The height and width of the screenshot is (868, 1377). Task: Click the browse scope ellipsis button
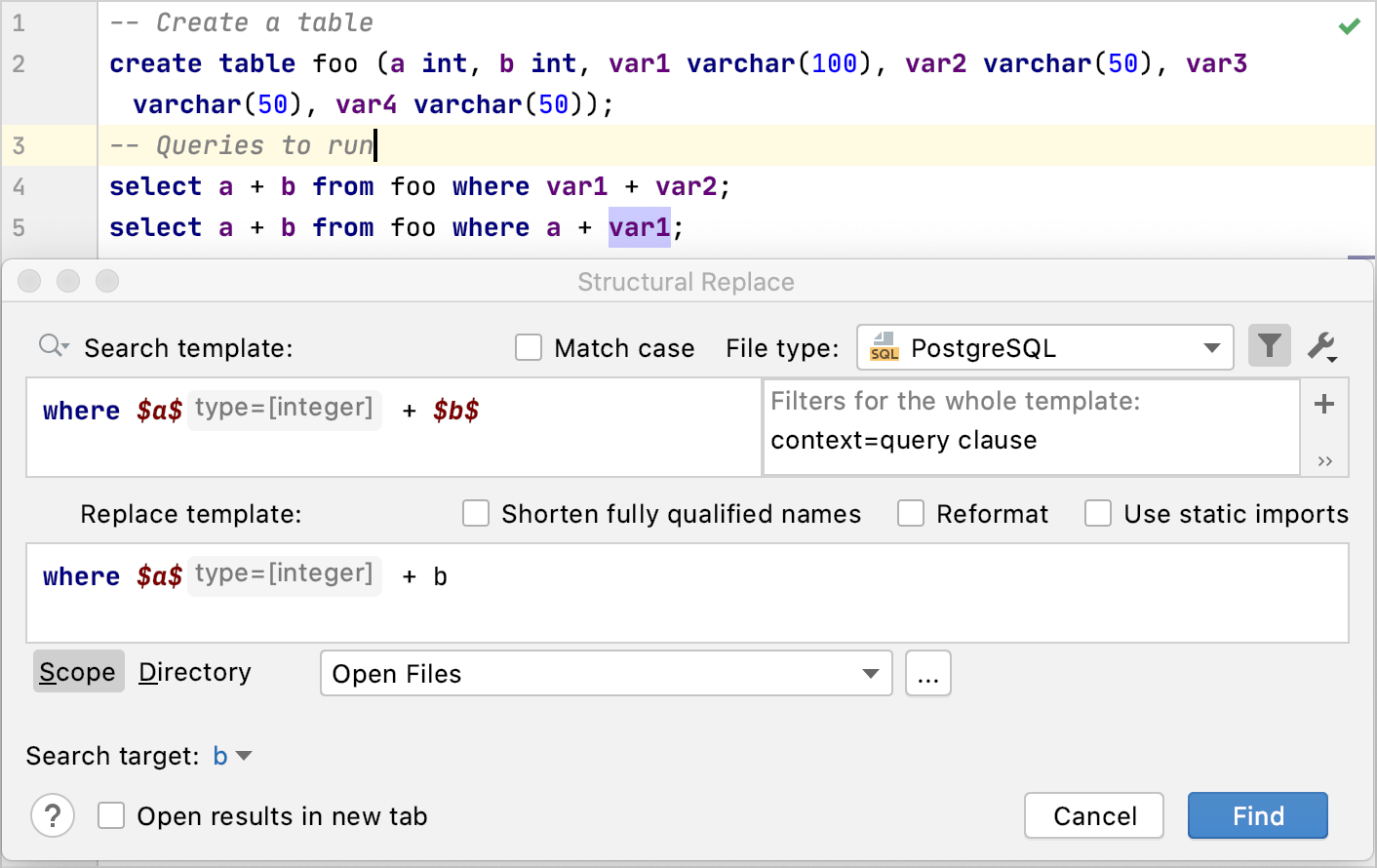click(927, 674)
